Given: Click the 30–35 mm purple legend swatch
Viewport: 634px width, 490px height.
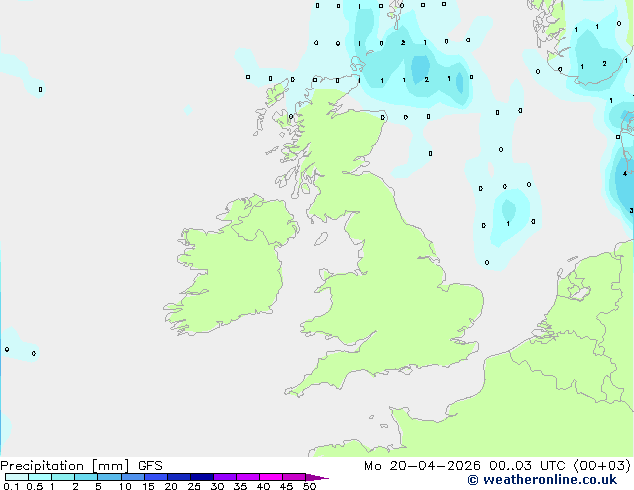Looking at the screenshot, I should (224, 477).
